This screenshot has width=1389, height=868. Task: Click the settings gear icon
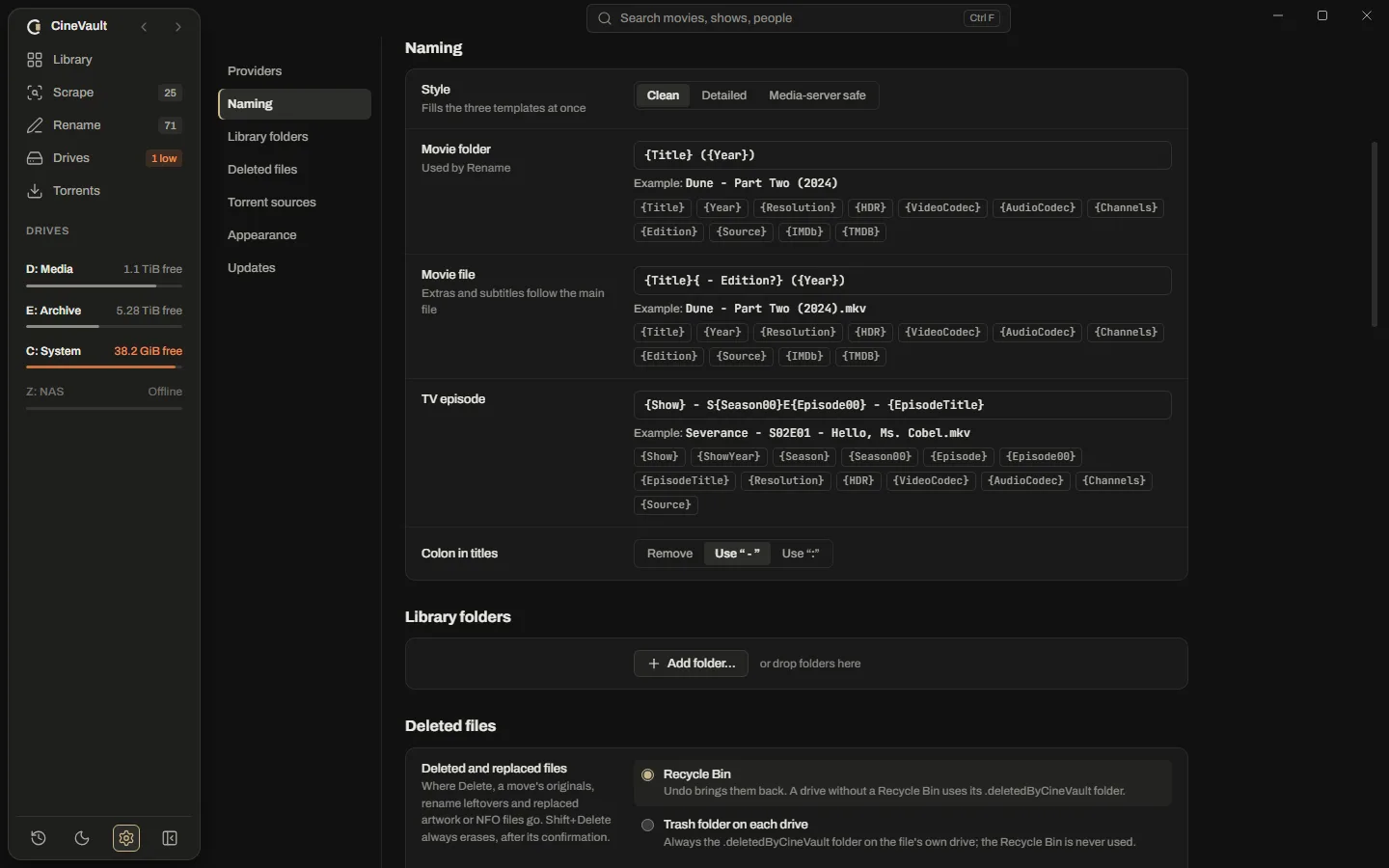(x=126, y=838)
